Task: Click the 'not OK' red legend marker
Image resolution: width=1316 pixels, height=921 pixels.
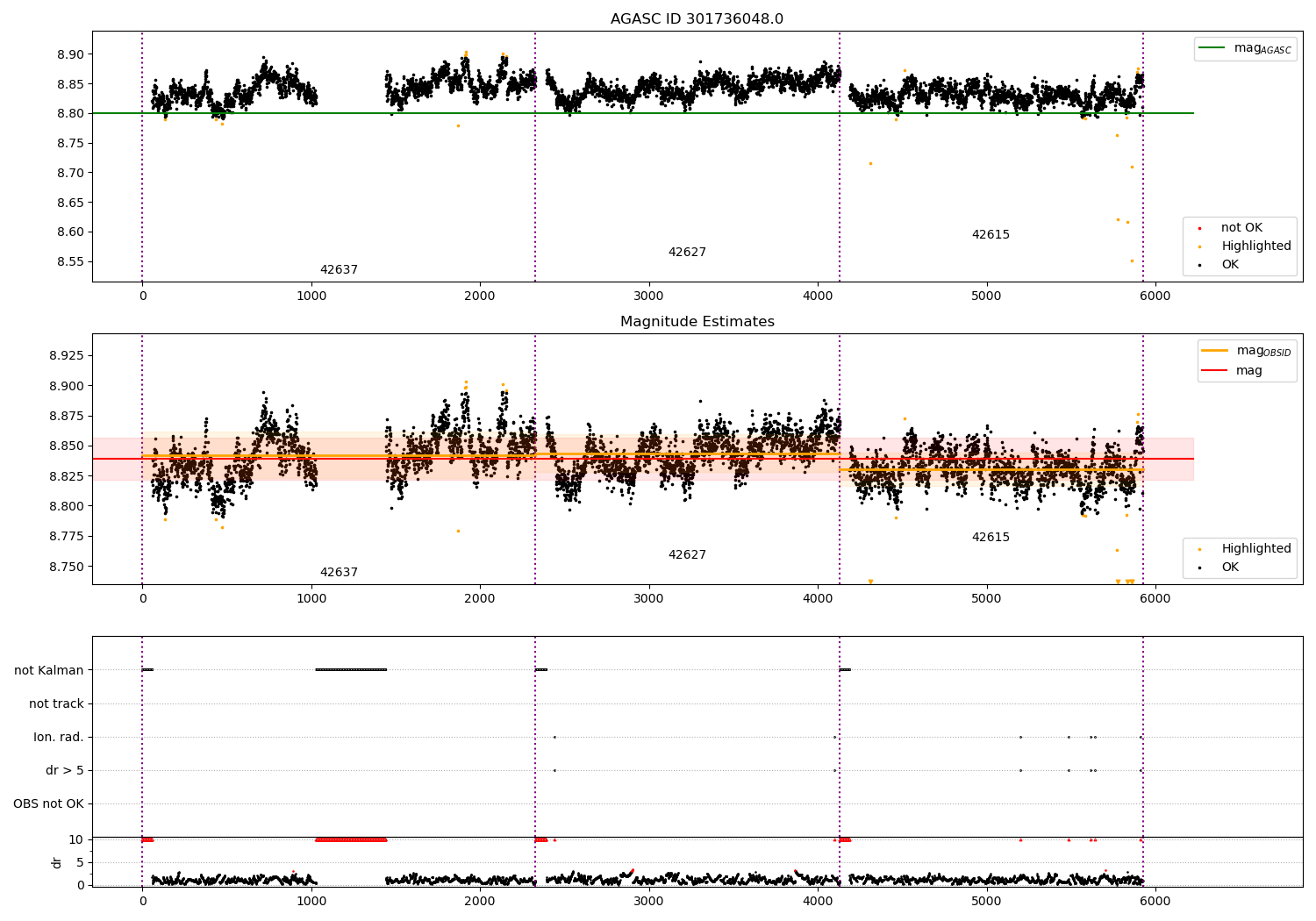Action: click(x=1199, y=228)
